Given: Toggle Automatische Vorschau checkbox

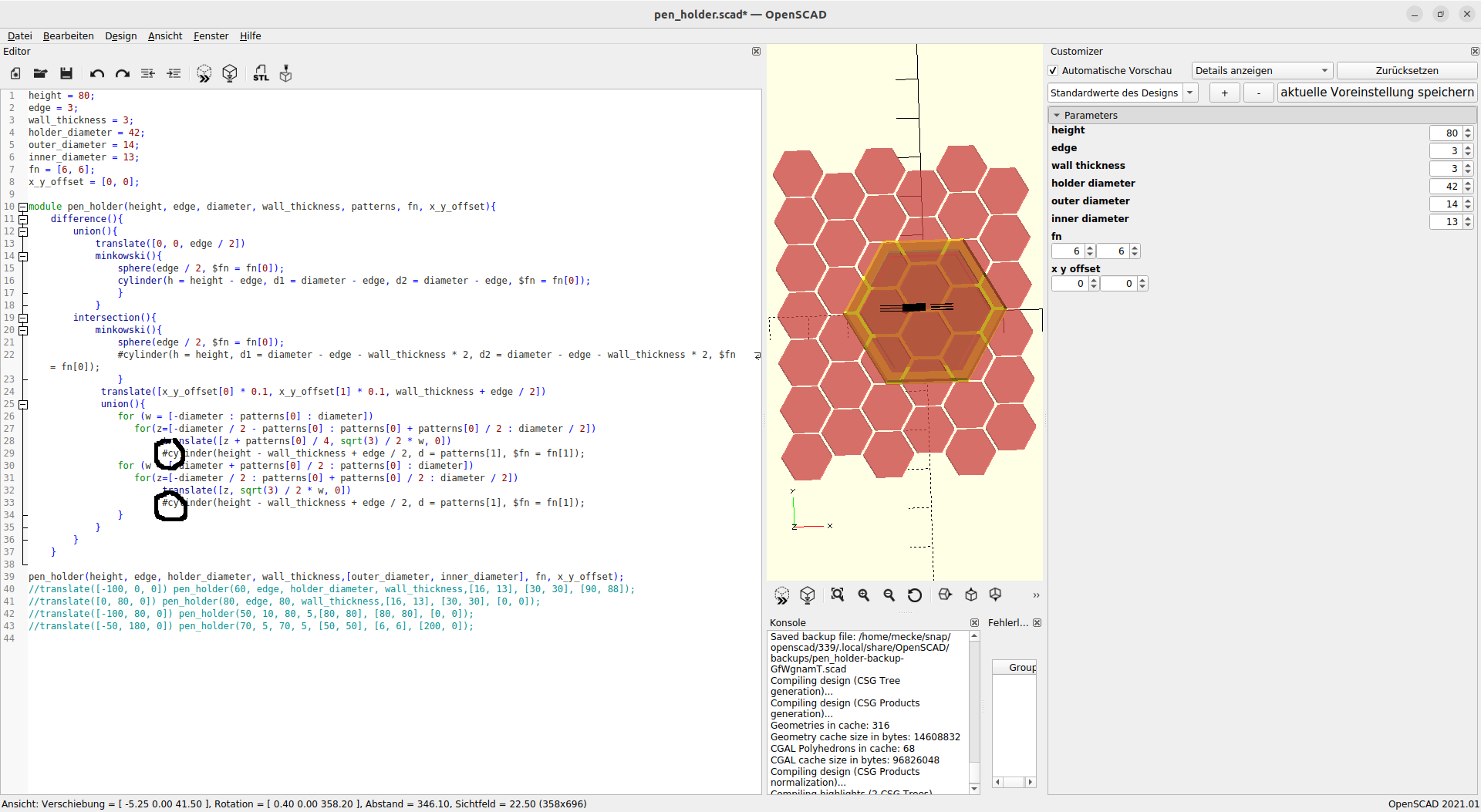Looking at the screenshot, I should pos(1054,71).
